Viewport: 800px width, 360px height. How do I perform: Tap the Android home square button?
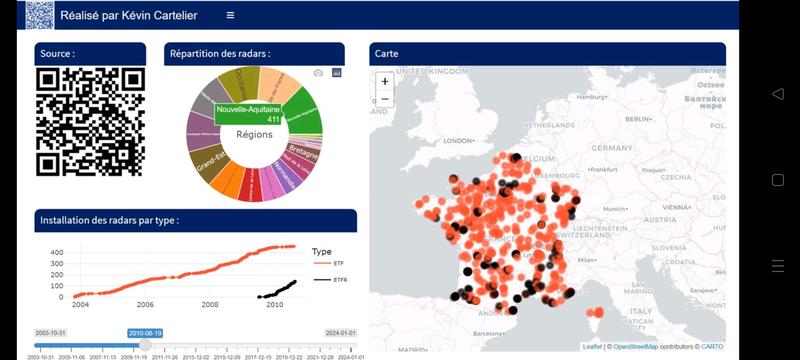[x=778, y=179]
